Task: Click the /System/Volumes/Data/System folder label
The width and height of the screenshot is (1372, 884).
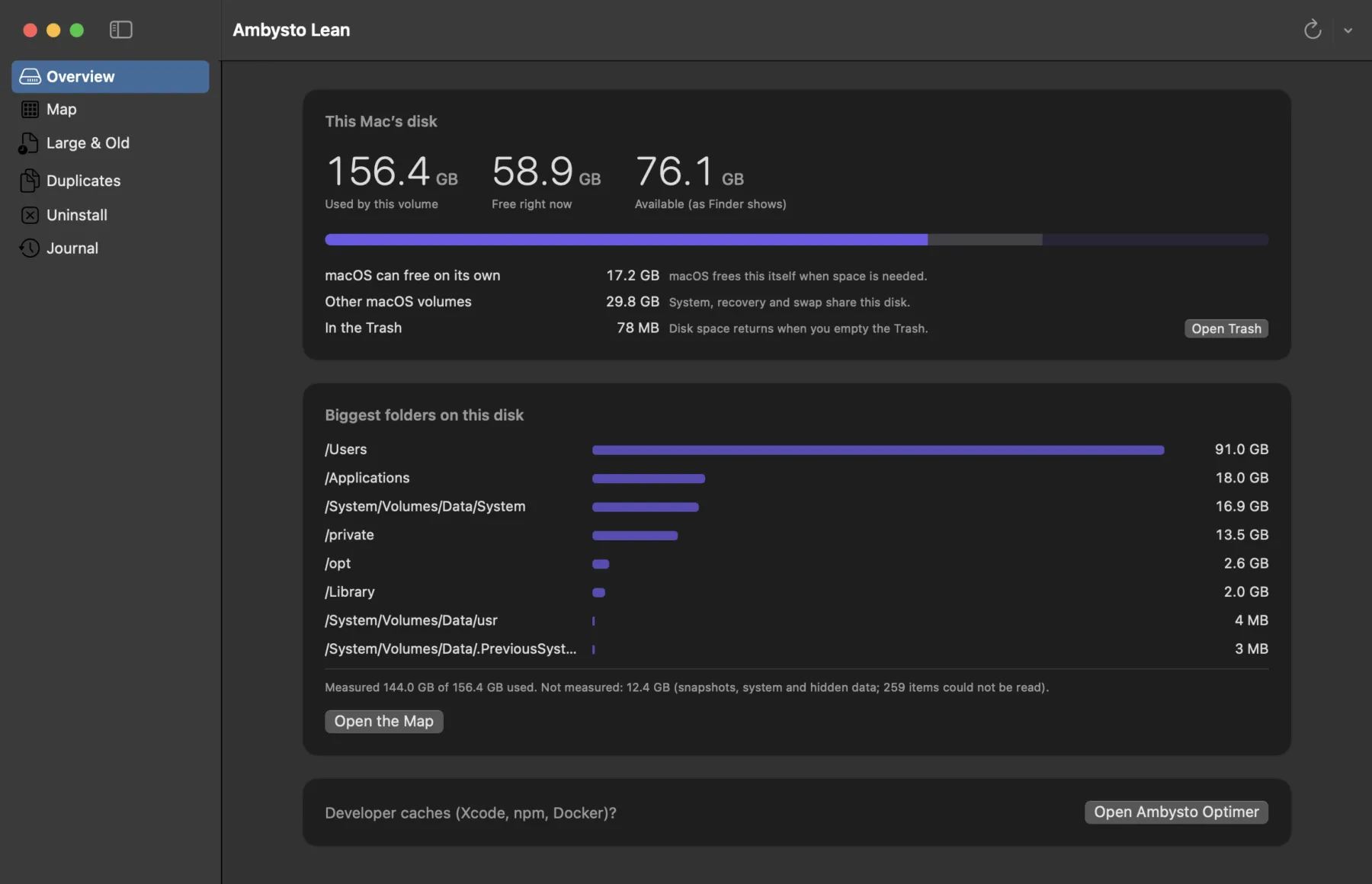Action: 425,507
